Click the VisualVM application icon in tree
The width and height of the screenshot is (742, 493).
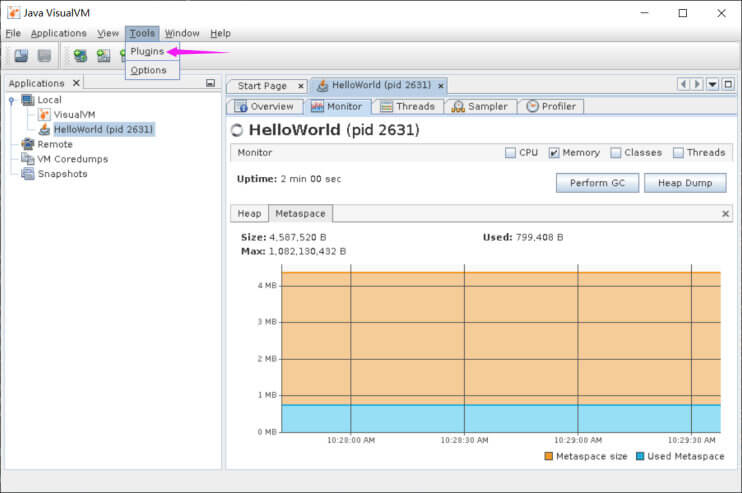click(x=44, y=114)
